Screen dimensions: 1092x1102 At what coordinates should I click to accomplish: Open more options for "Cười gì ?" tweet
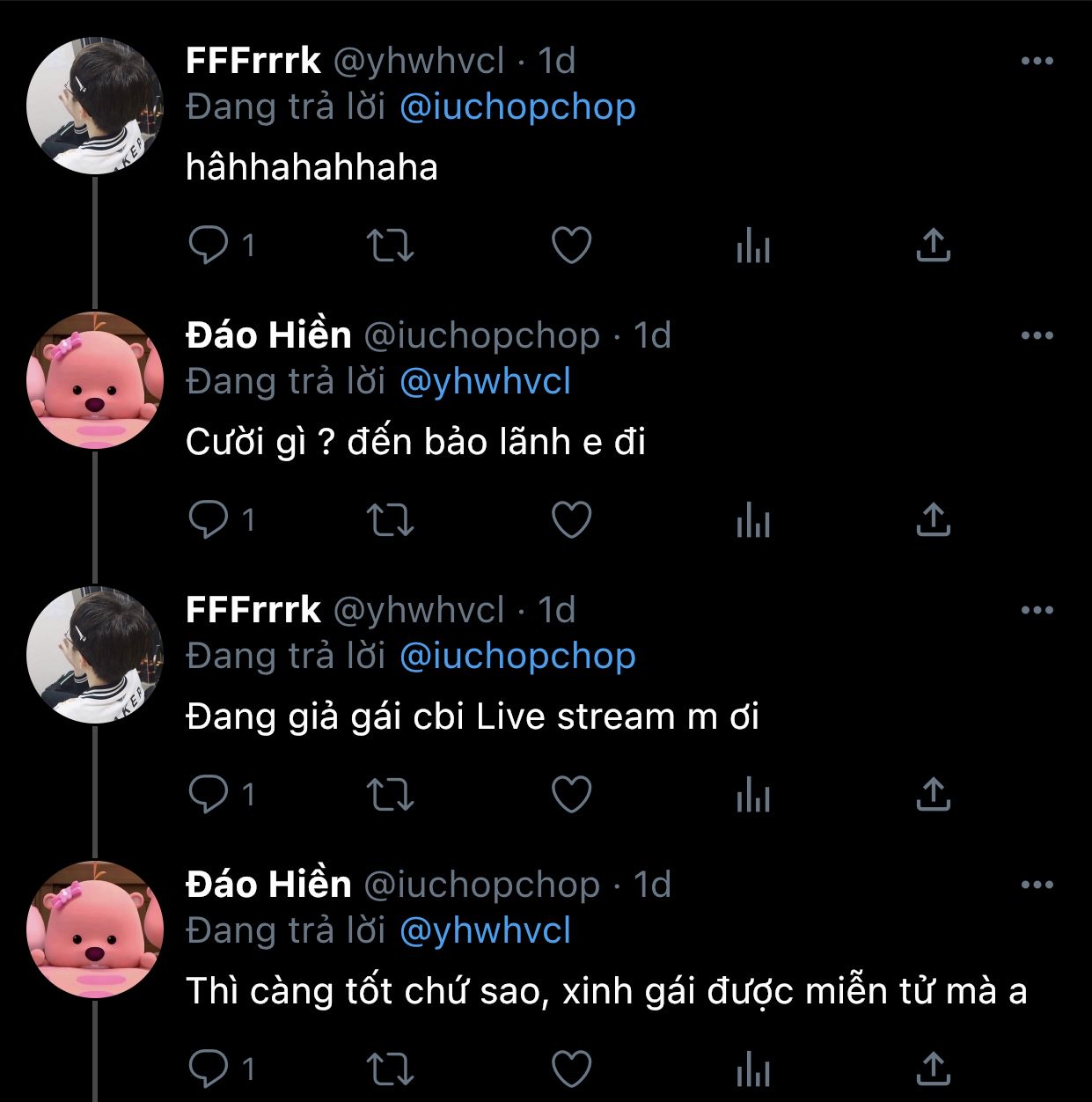1037,335
